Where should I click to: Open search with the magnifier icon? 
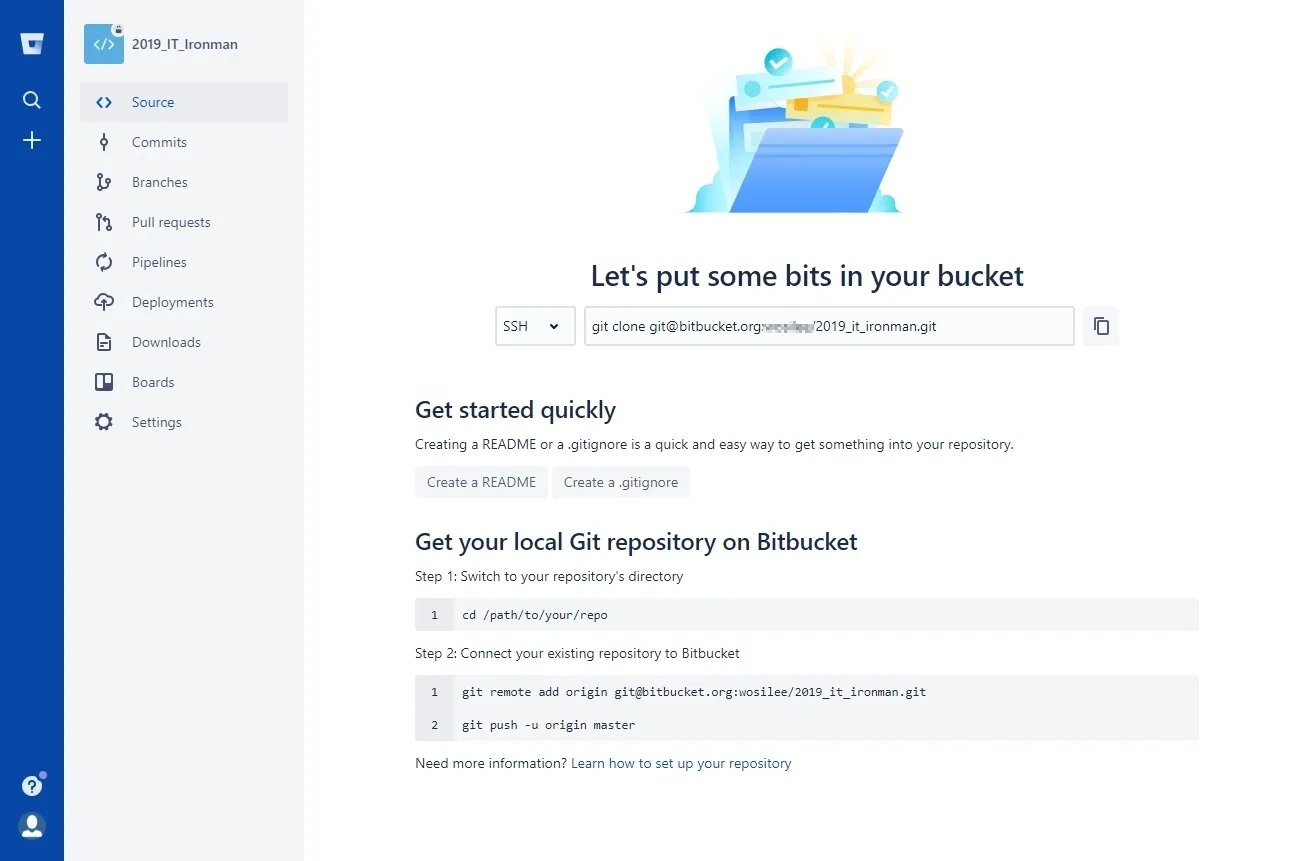[x=32, y=100]
